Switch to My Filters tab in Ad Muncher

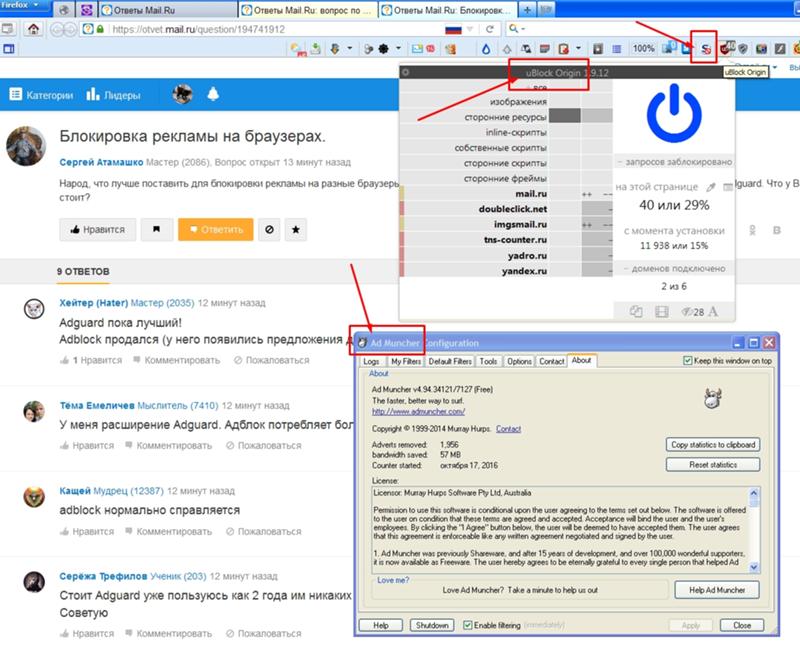[x=406, y=361]
